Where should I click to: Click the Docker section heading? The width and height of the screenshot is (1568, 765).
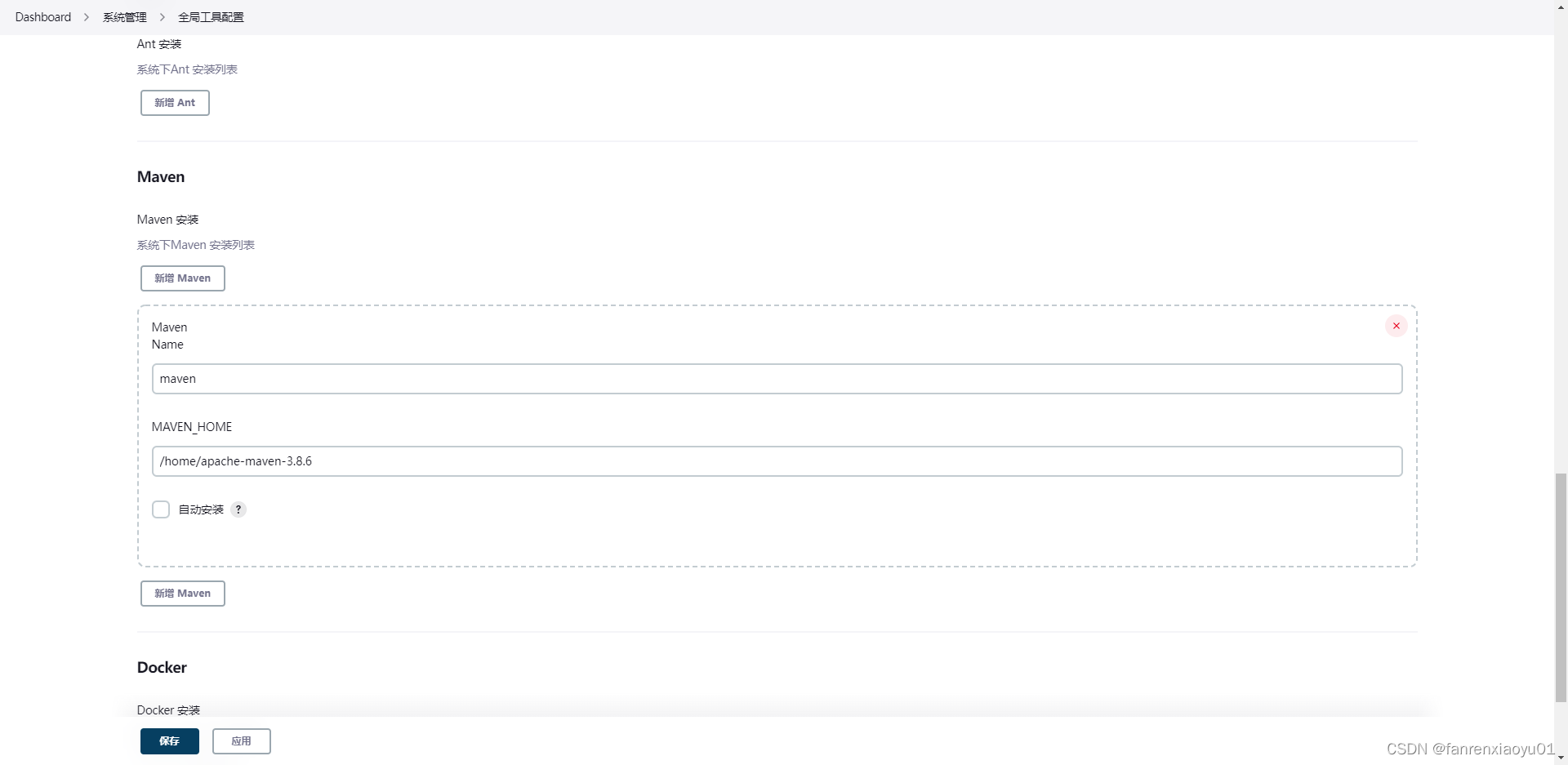pos(162,668)
